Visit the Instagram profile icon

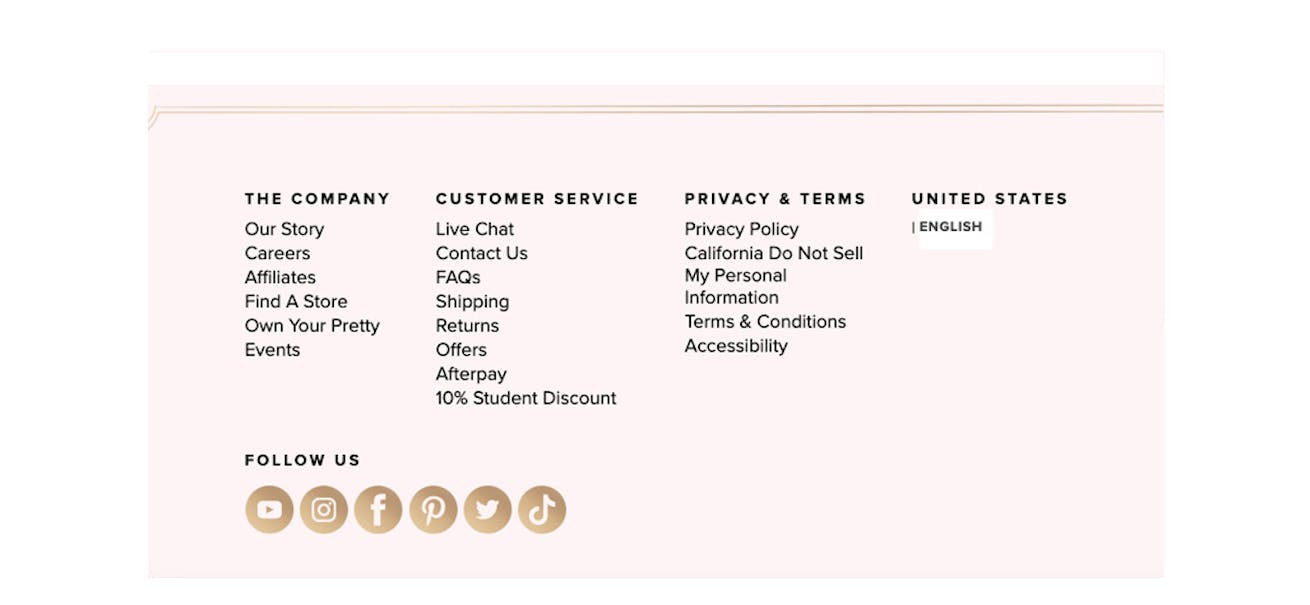pos(324,510)
